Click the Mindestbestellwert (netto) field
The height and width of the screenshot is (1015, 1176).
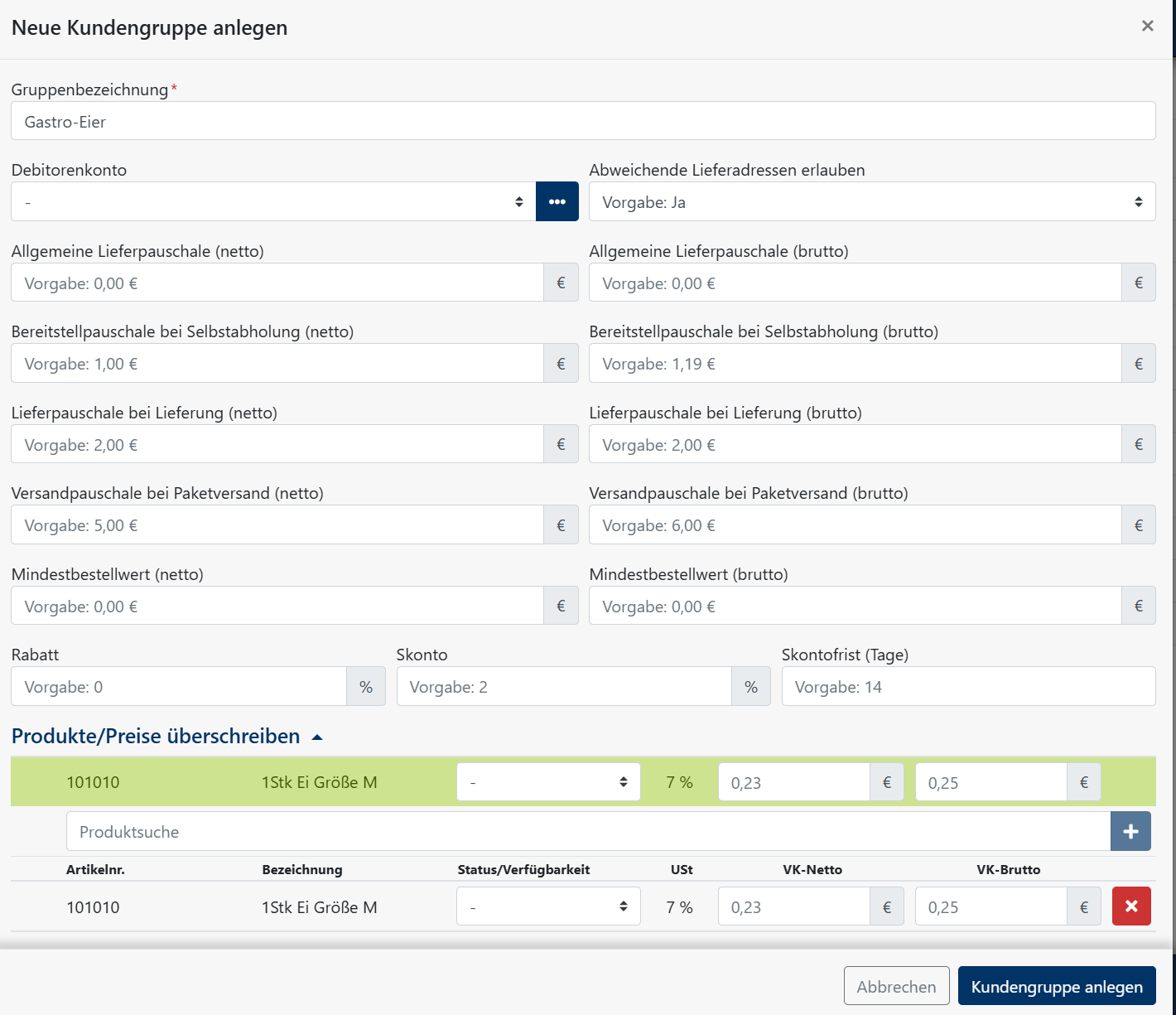click(x=277, y=606)
